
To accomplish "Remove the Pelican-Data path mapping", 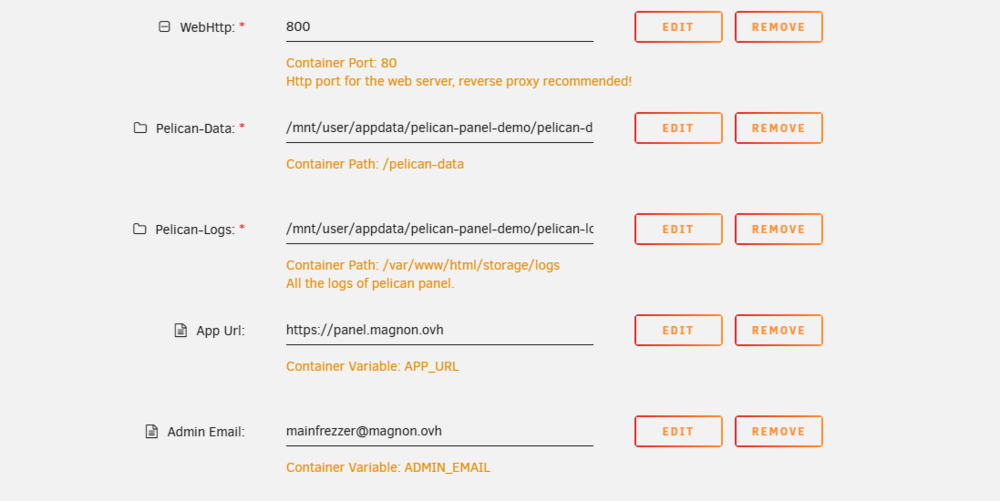I will click(x=778, y=128).
